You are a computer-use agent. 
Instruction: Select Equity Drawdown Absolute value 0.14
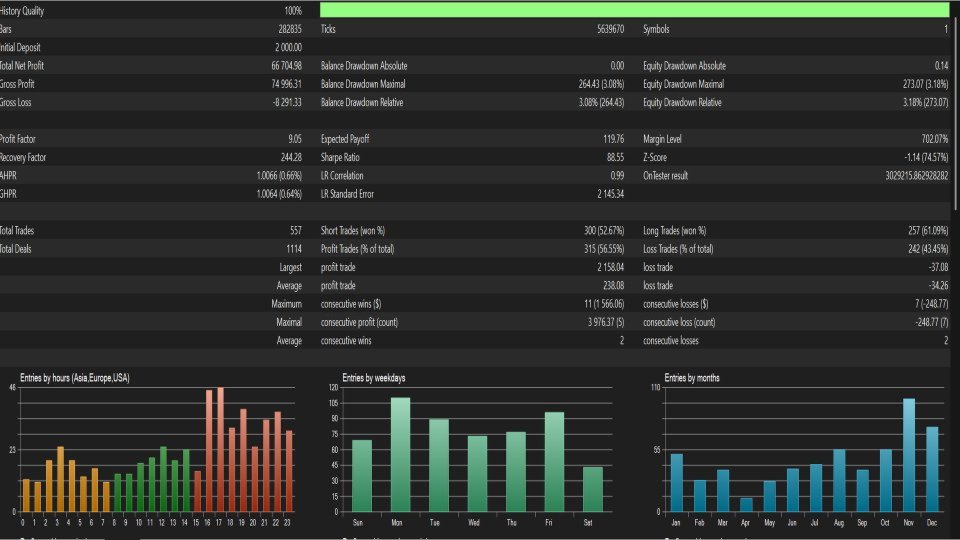click(942, 66)
